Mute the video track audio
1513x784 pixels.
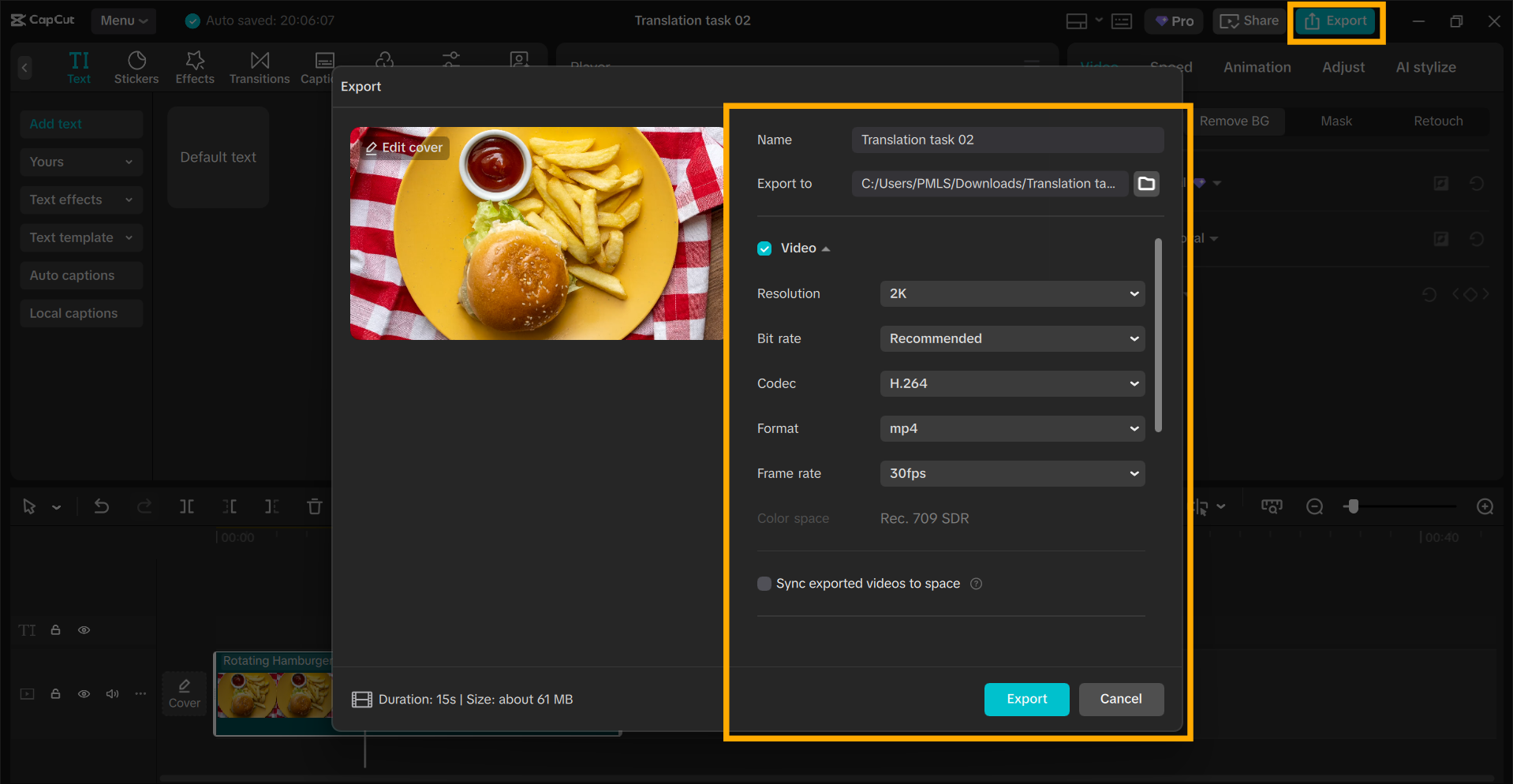(x=113, y=694)
